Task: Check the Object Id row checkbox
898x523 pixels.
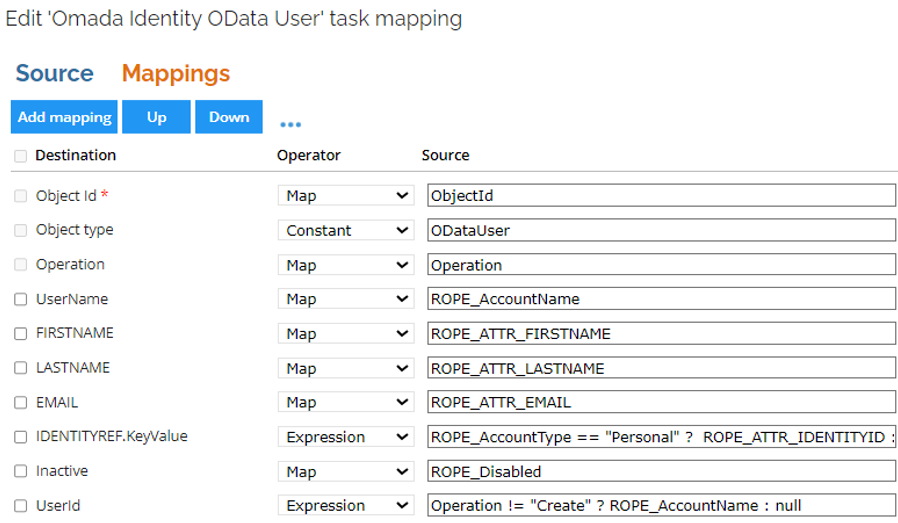Action: click(21, 196)
